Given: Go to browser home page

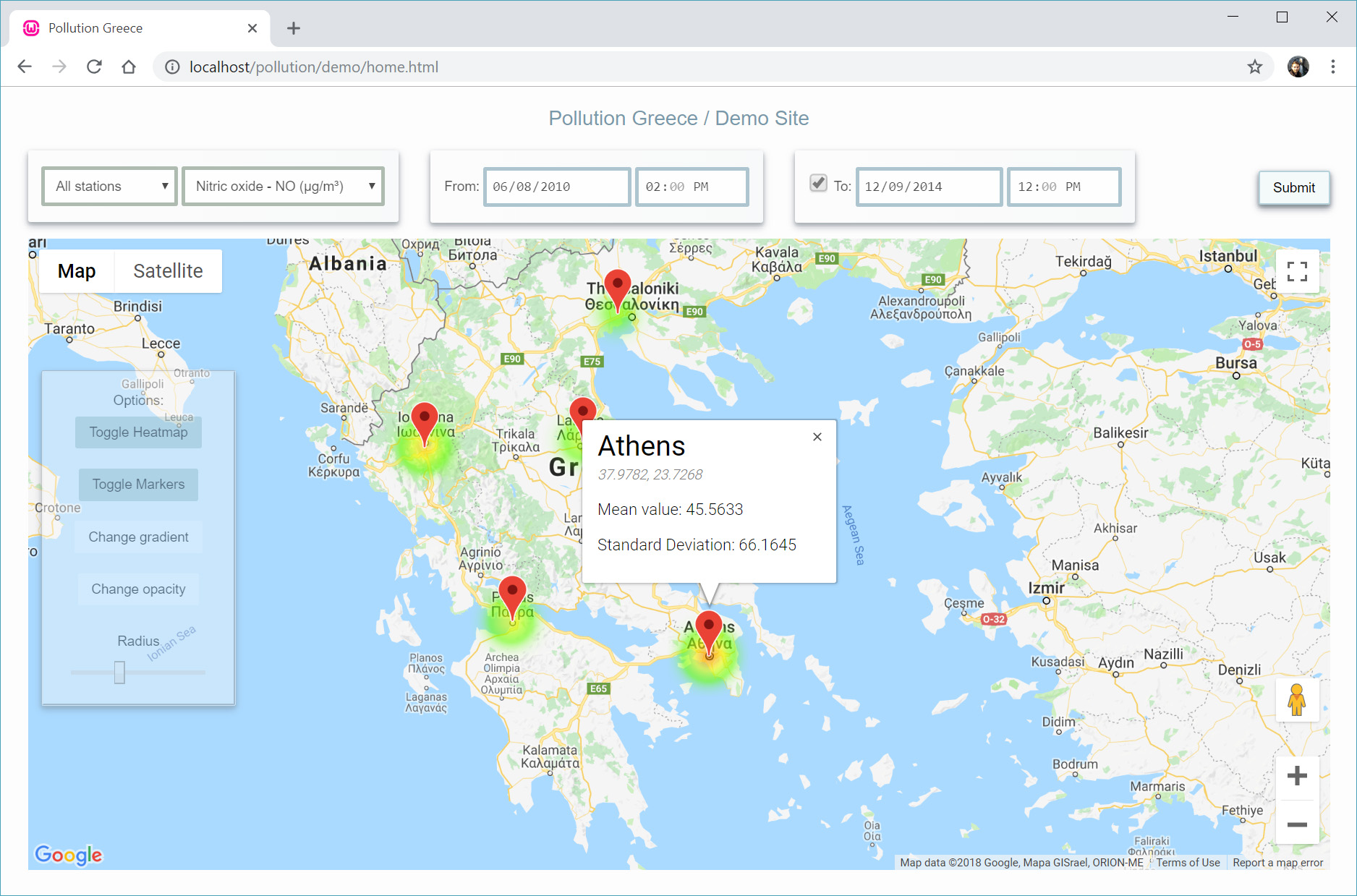Looking at the screenshot, I should (x=129, y=67).
